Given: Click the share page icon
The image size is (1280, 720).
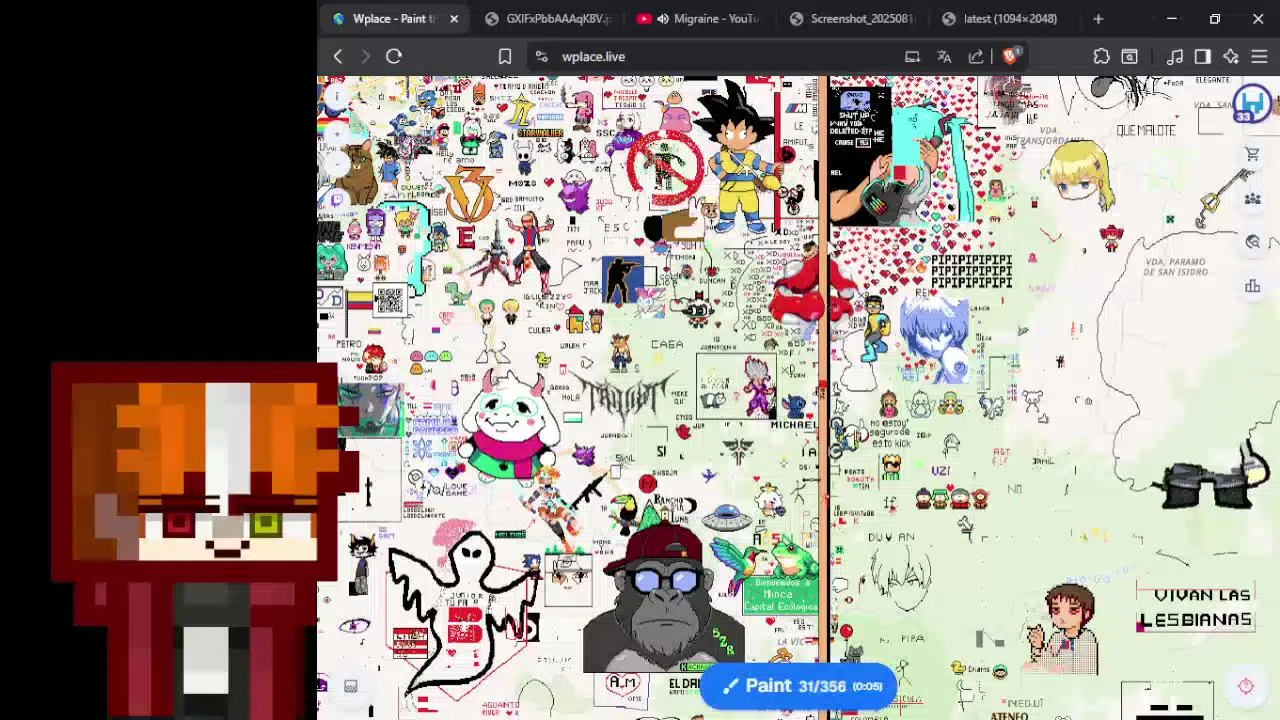Looking at the screenshot, I should pyautogui.click(x=976, y=57).
